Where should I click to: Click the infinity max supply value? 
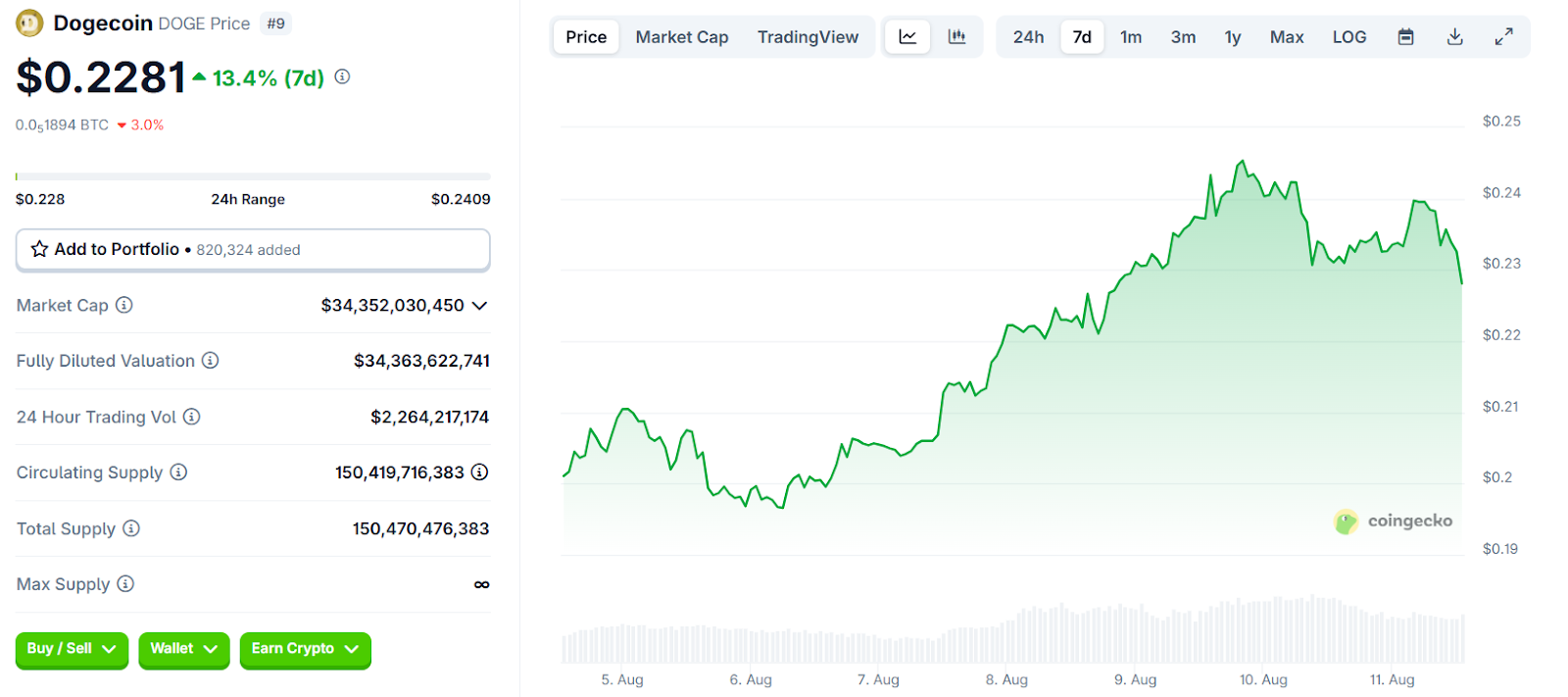point(481,584)
